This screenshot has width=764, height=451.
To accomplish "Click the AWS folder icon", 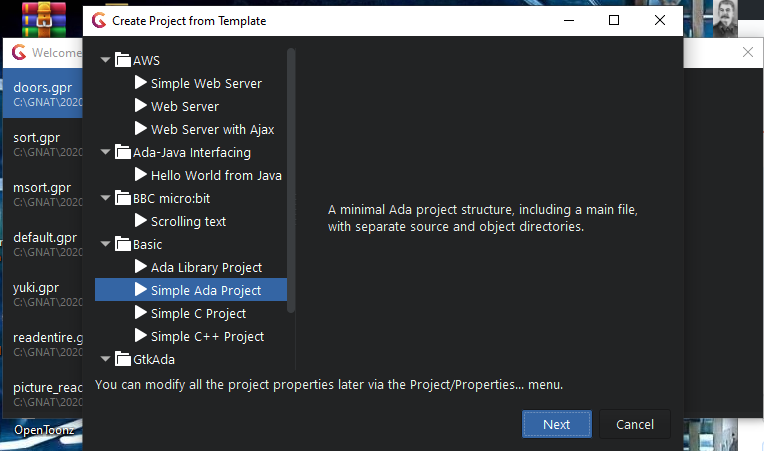I will coord(123,60).
